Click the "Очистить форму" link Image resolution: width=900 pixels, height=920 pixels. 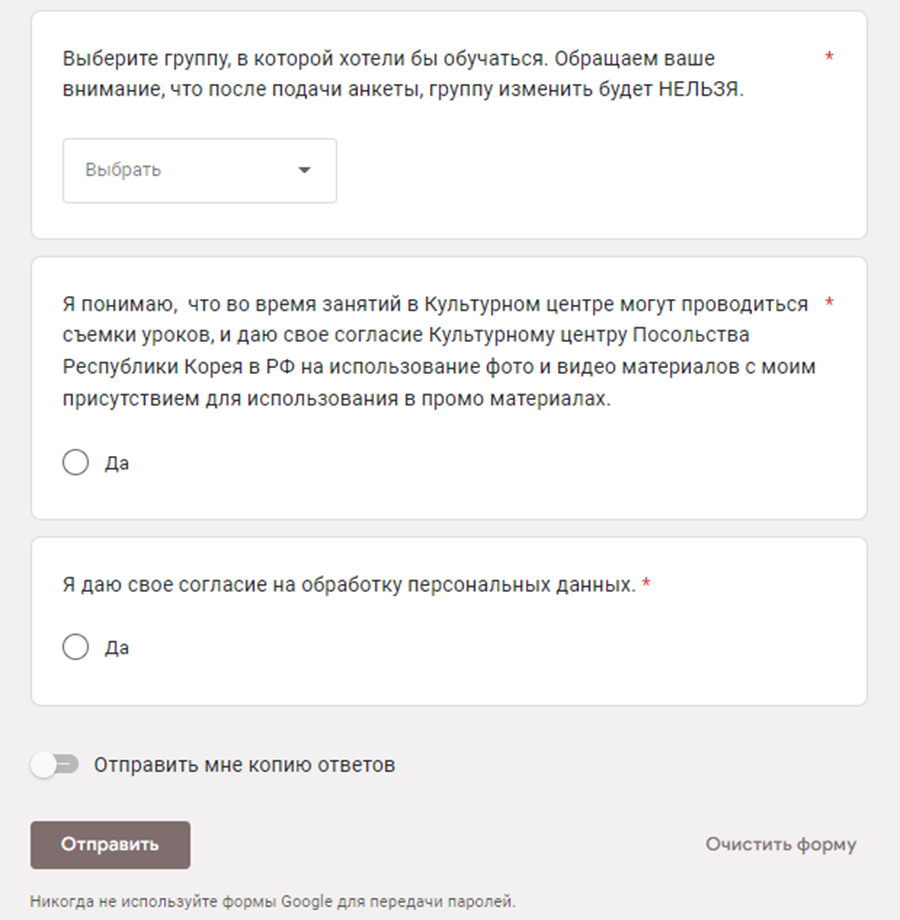coord(780,844)
